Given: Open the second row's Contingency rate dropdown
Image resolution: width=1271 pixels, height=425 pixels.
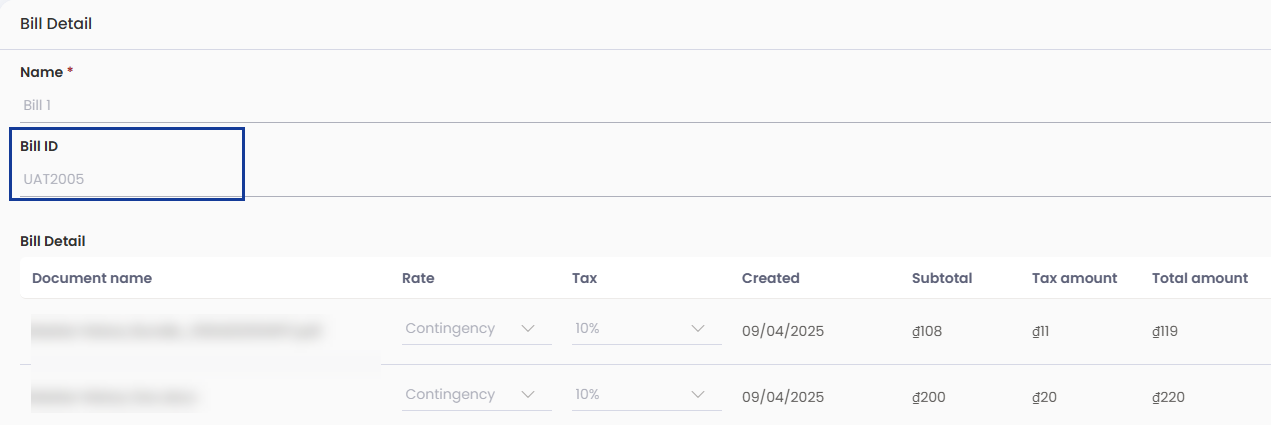Looking at the screenshot, I should coord(477,395).
